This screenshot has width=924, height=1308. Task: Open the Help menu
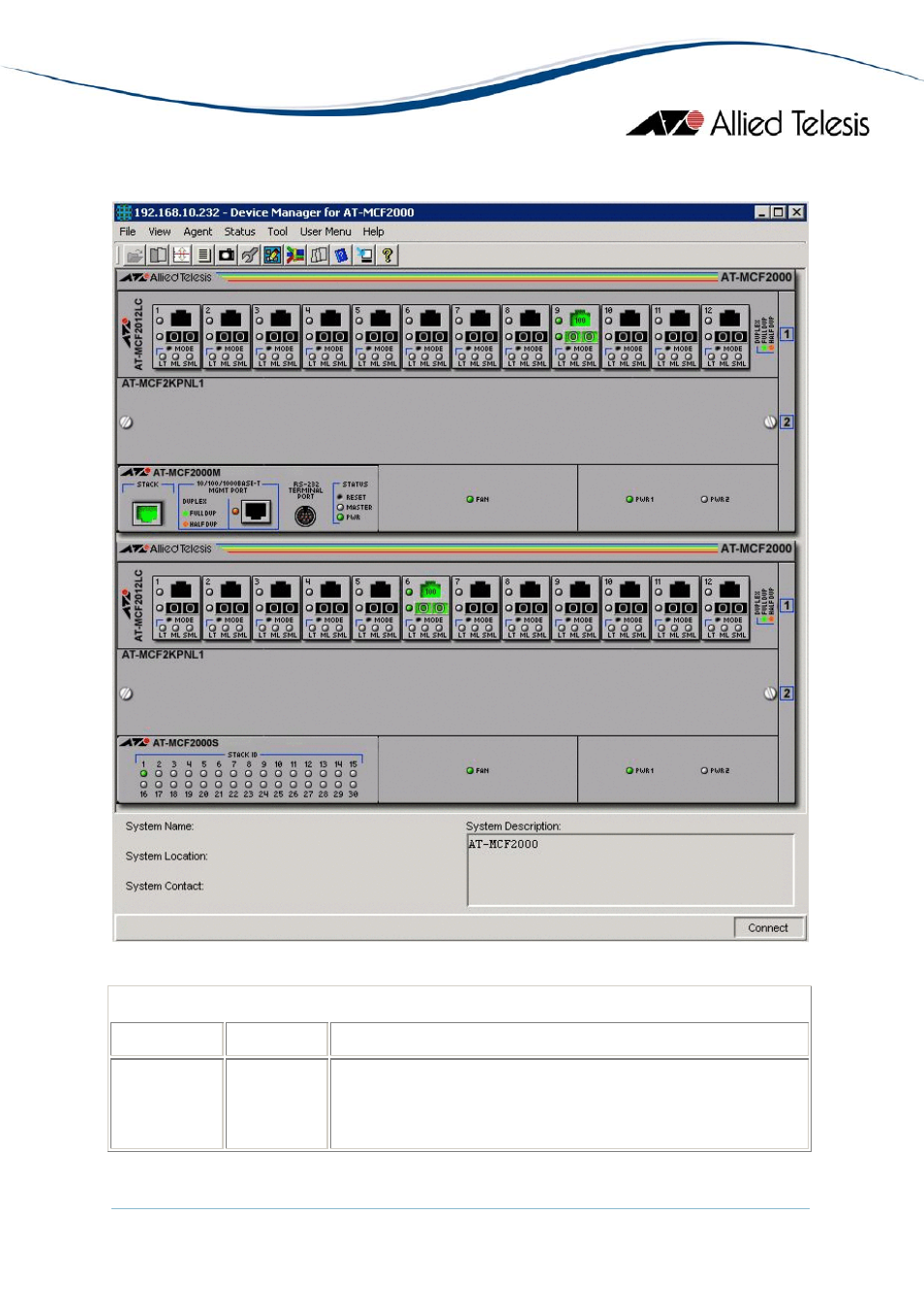tap(374, 232)
